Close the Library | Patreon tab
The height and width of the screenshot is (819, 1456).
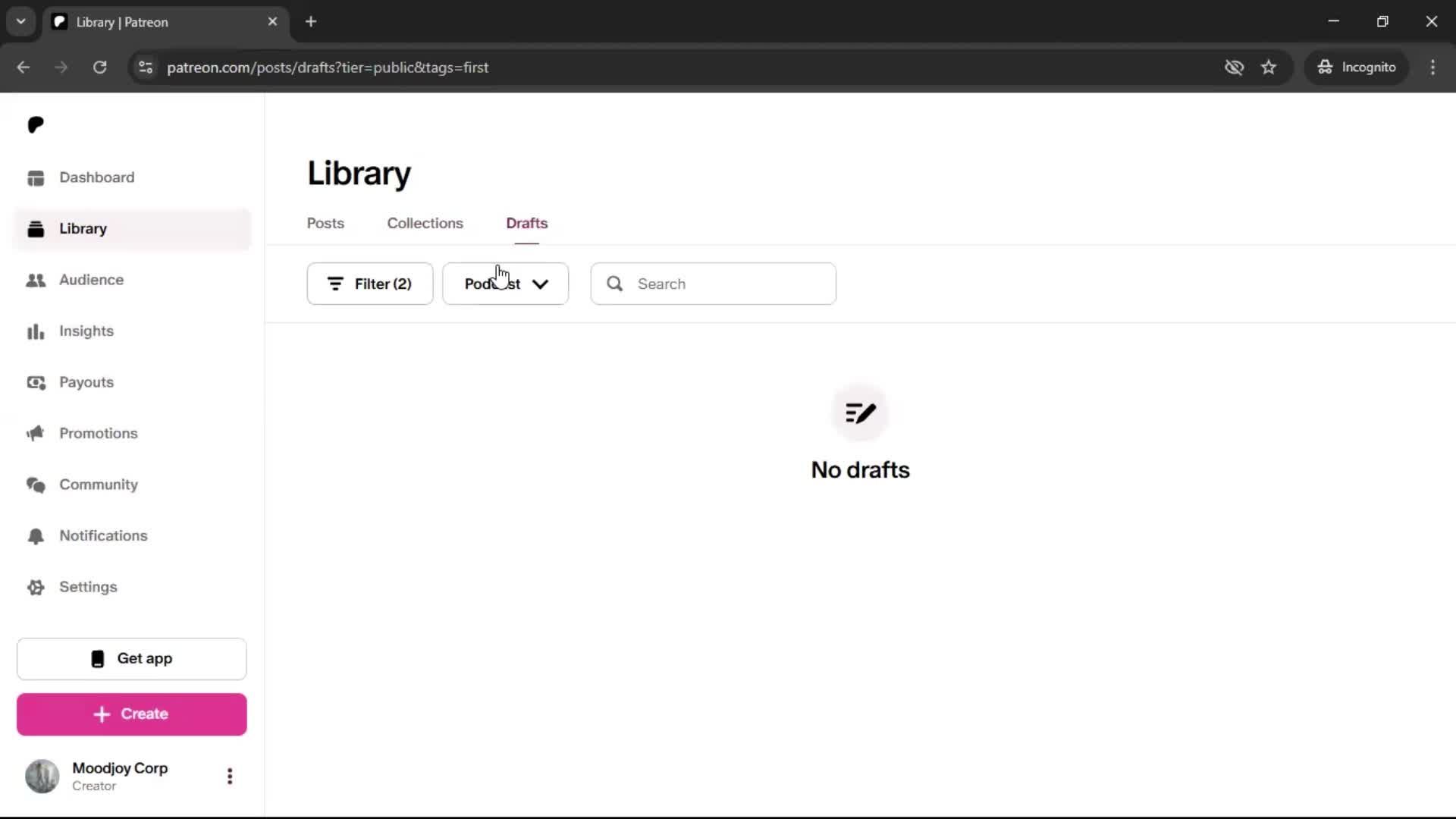click(273, 22)
